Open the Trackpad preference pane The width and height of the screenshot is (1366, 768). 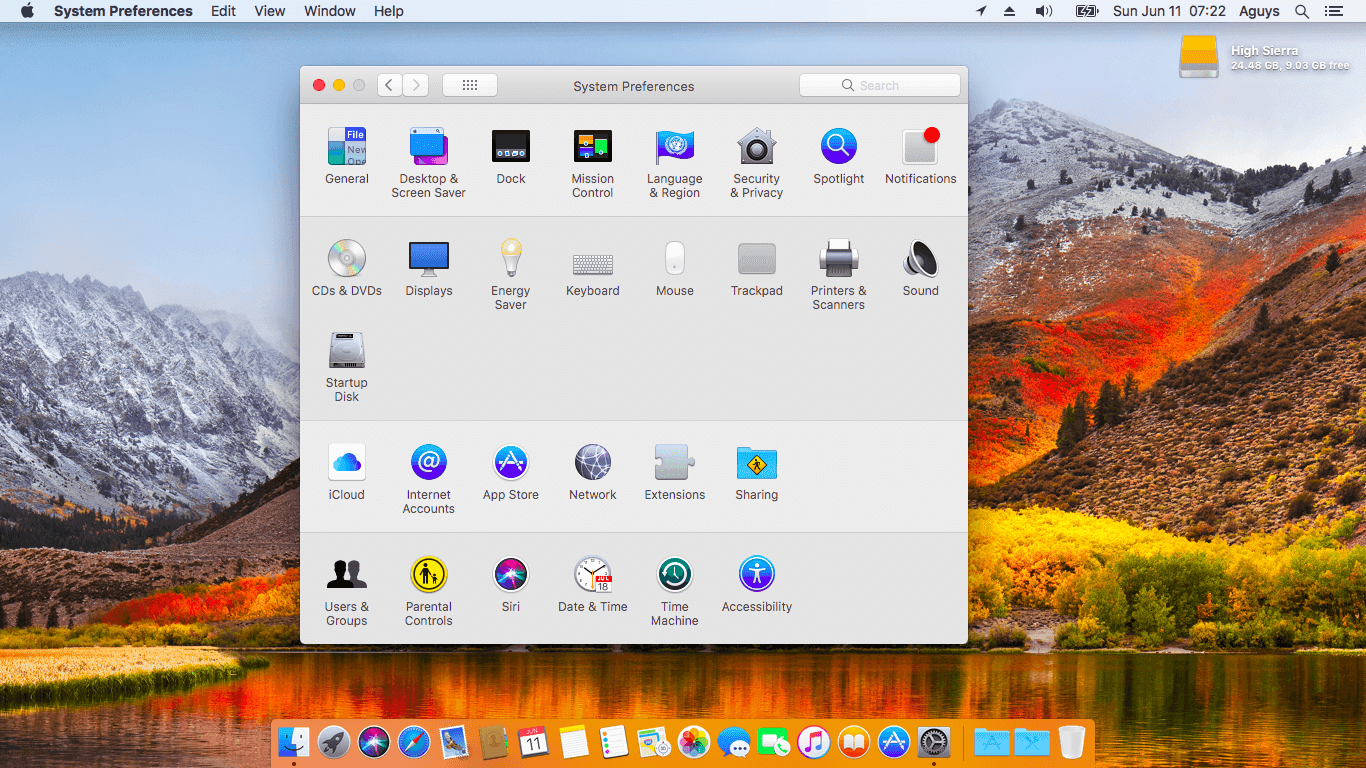pos(757,268)
